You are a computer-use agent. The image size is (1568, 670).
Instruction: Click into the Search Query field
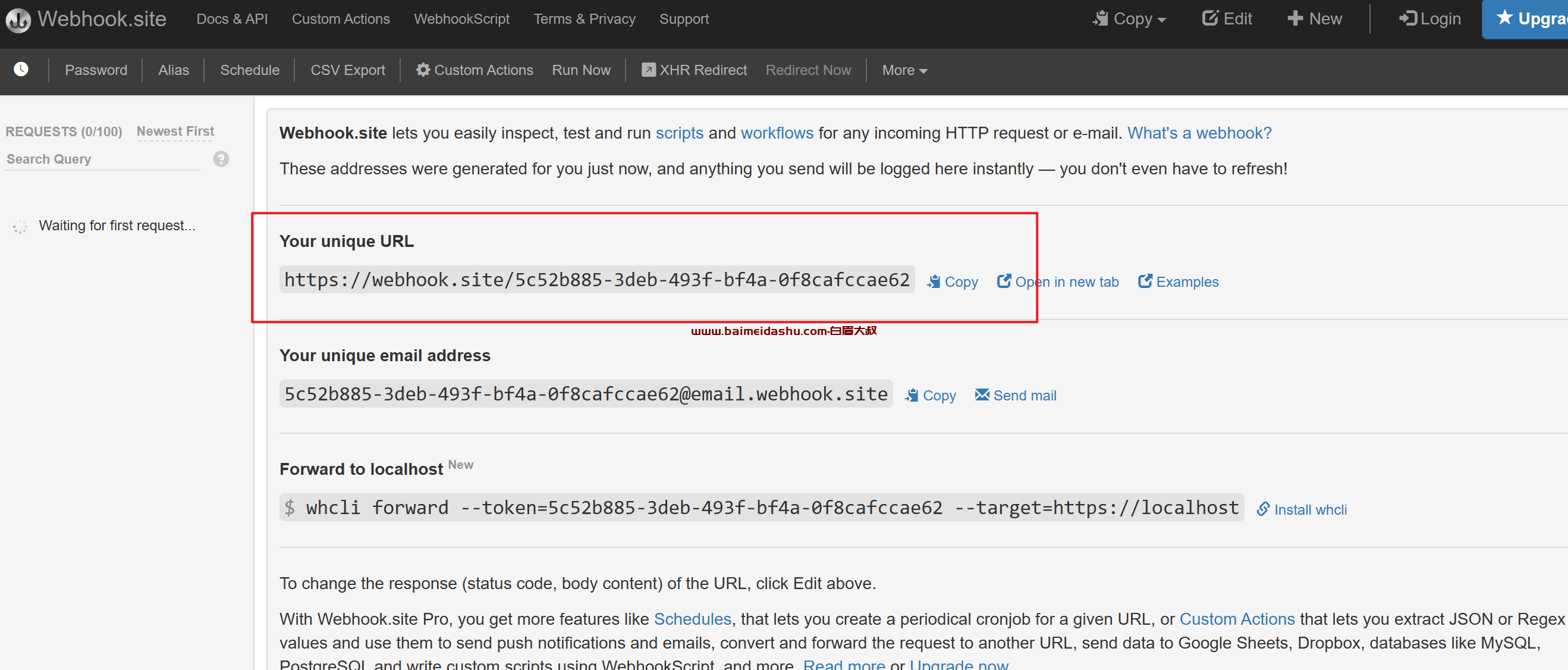pos(102,159)
